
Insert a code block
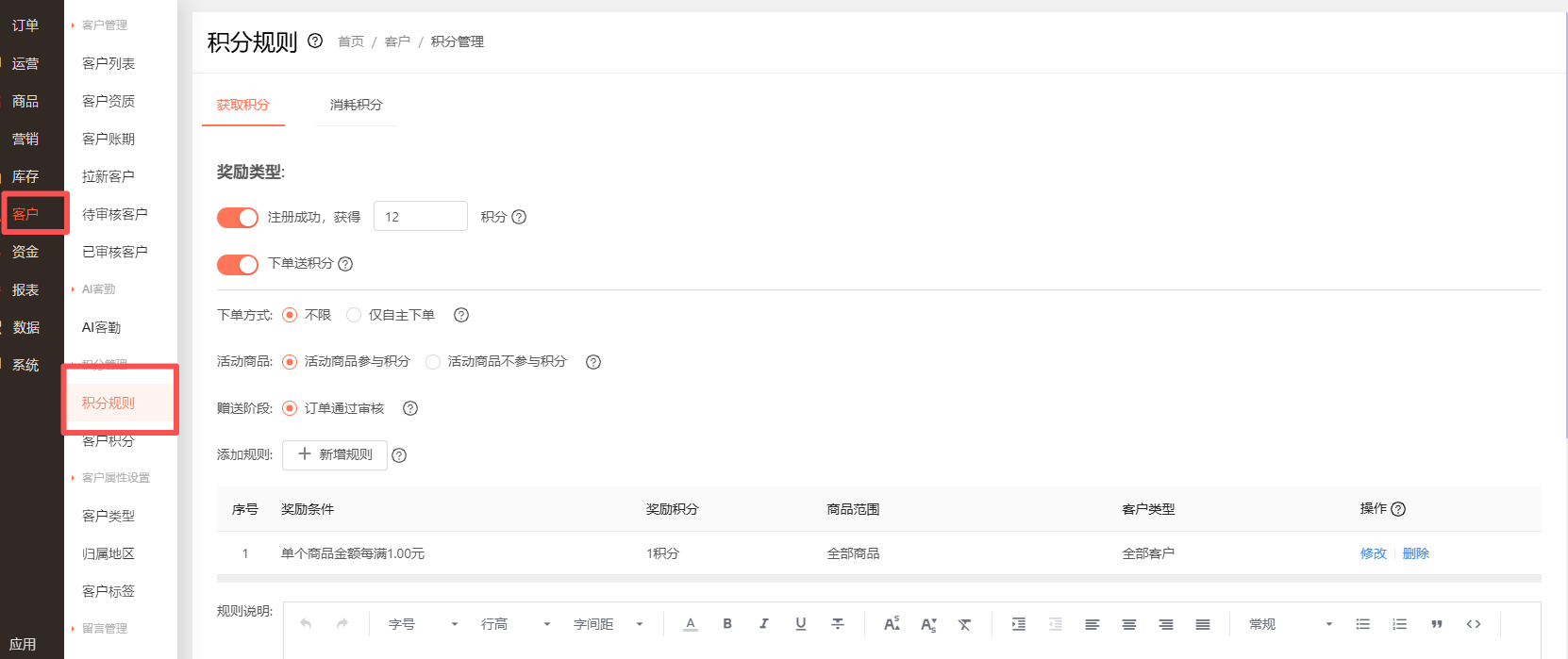[x=1474, y=624]
